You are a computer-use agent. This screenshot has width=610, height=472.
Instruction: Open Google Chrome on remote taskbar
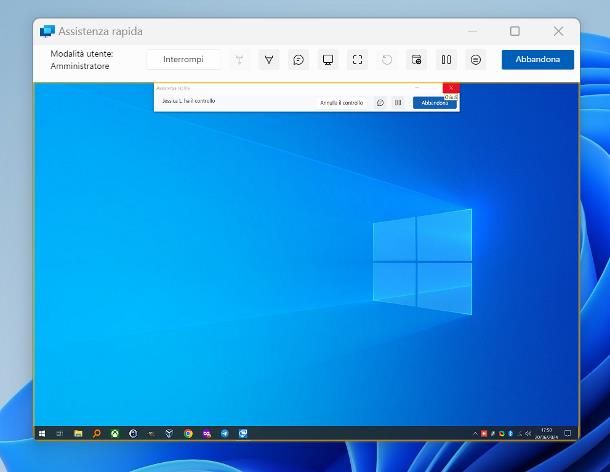pyautogui.click(x=188, y=433)
